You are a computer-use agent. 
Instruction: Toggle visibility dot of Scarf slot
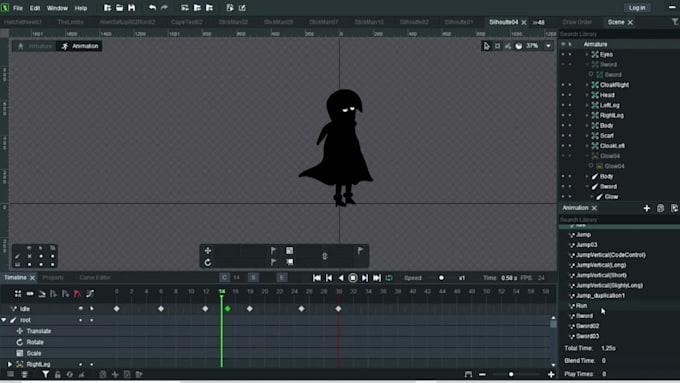563,136
